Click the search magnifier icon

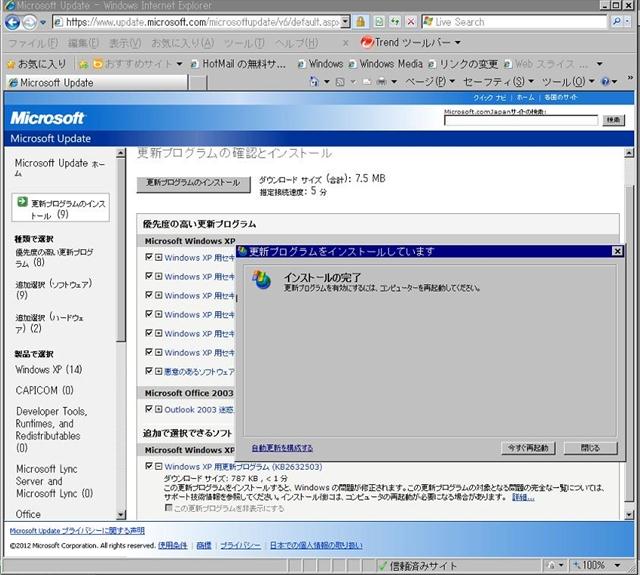(x=617, y=22)
